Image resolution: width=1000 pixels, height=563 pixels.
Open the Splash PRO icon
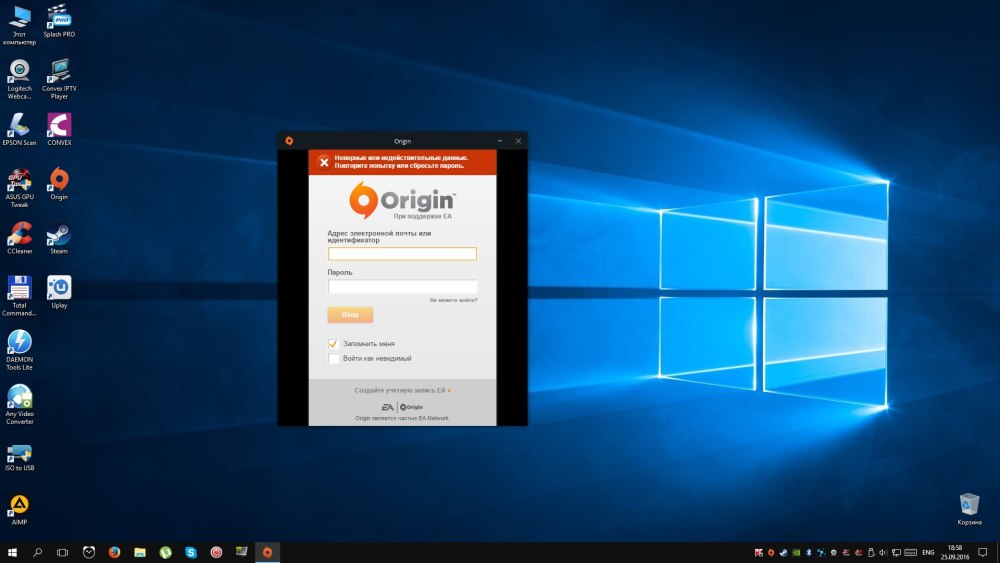(59, 21)
